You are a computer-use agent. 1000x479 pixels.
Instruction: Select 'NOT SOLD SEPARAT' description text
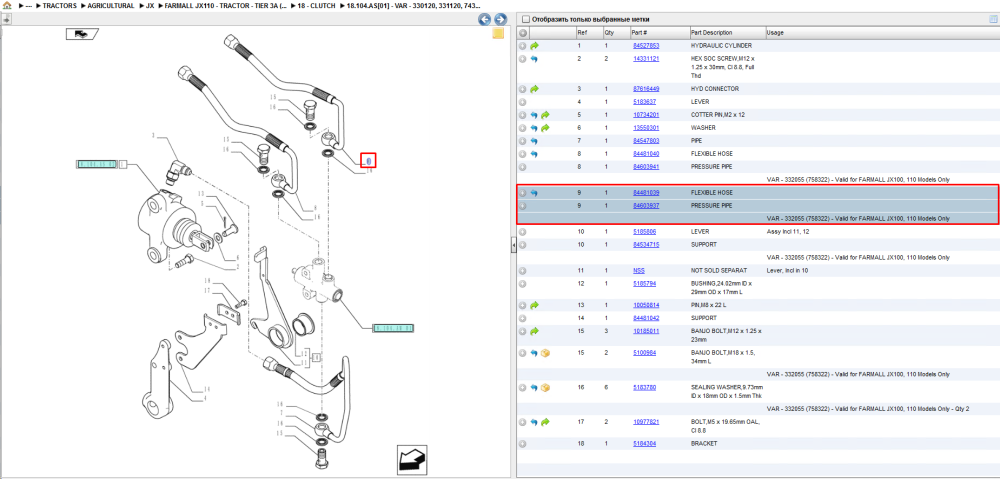pos(719,270)
